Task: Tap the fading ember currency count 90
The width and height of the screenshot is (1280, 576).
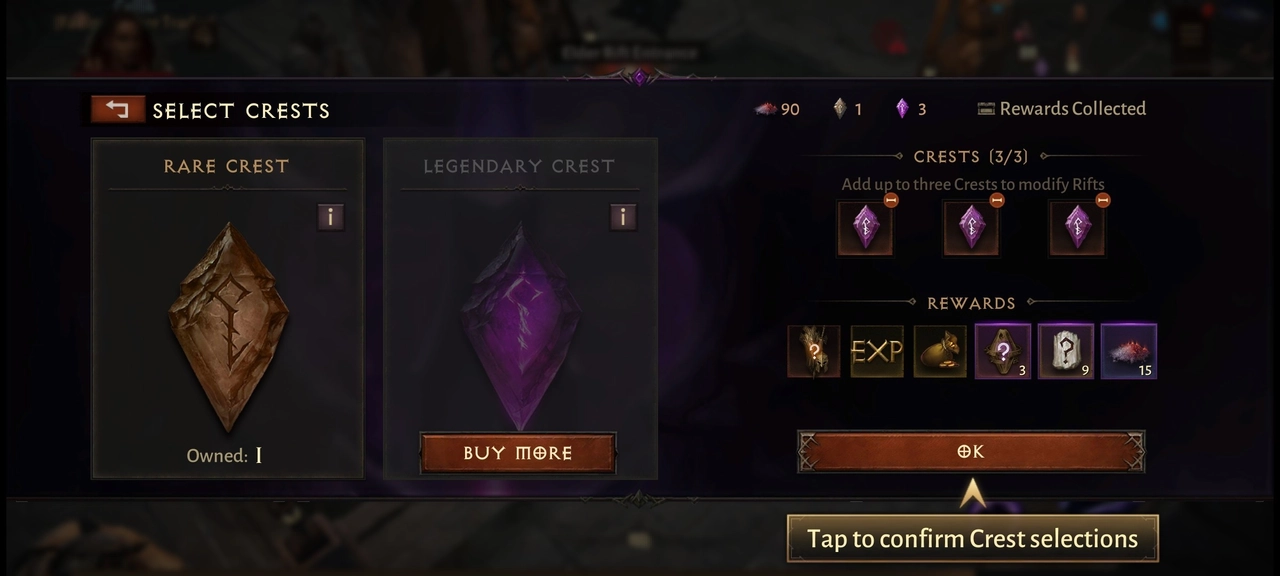Action: [777, 109]
